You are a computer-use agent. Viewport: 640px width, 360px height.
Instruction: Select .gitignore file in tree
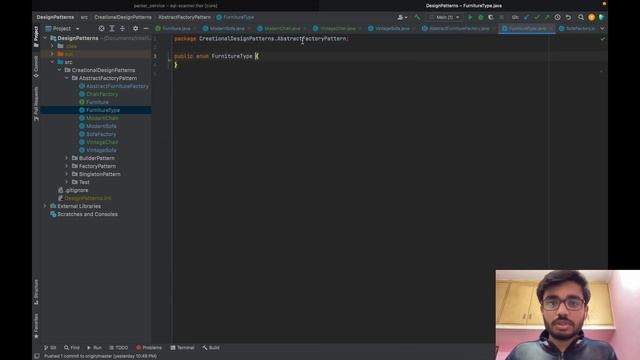(73, 190)
